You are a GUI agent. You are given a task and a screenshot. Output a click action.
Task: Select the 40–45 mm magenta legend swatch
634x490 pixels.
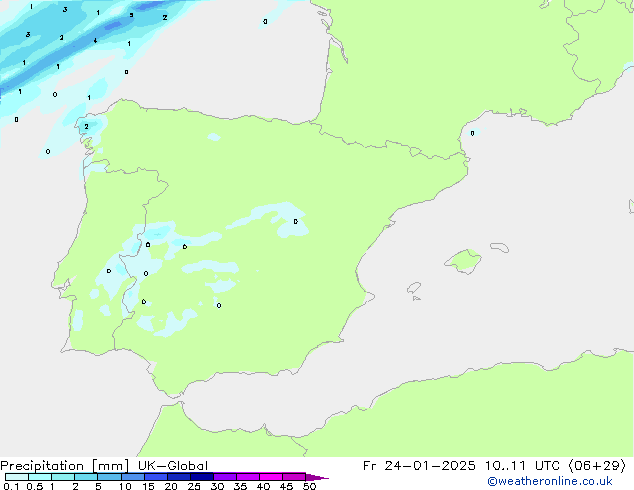pos(271,477)
